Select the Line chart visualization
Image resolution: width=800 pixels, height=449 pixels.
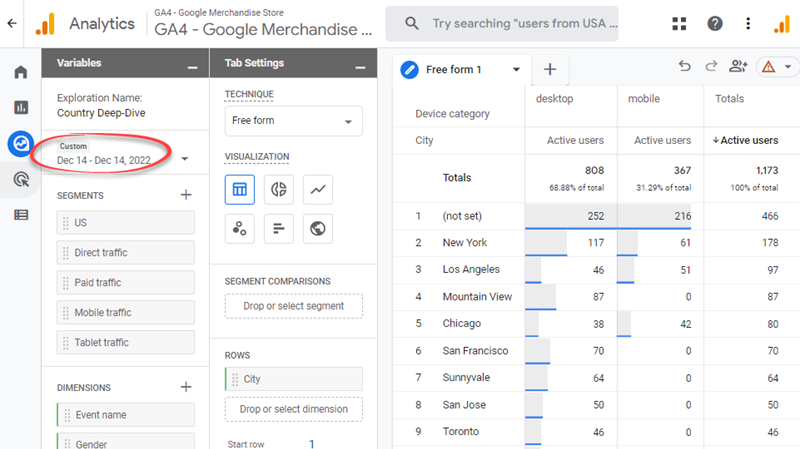coord(318,189)
